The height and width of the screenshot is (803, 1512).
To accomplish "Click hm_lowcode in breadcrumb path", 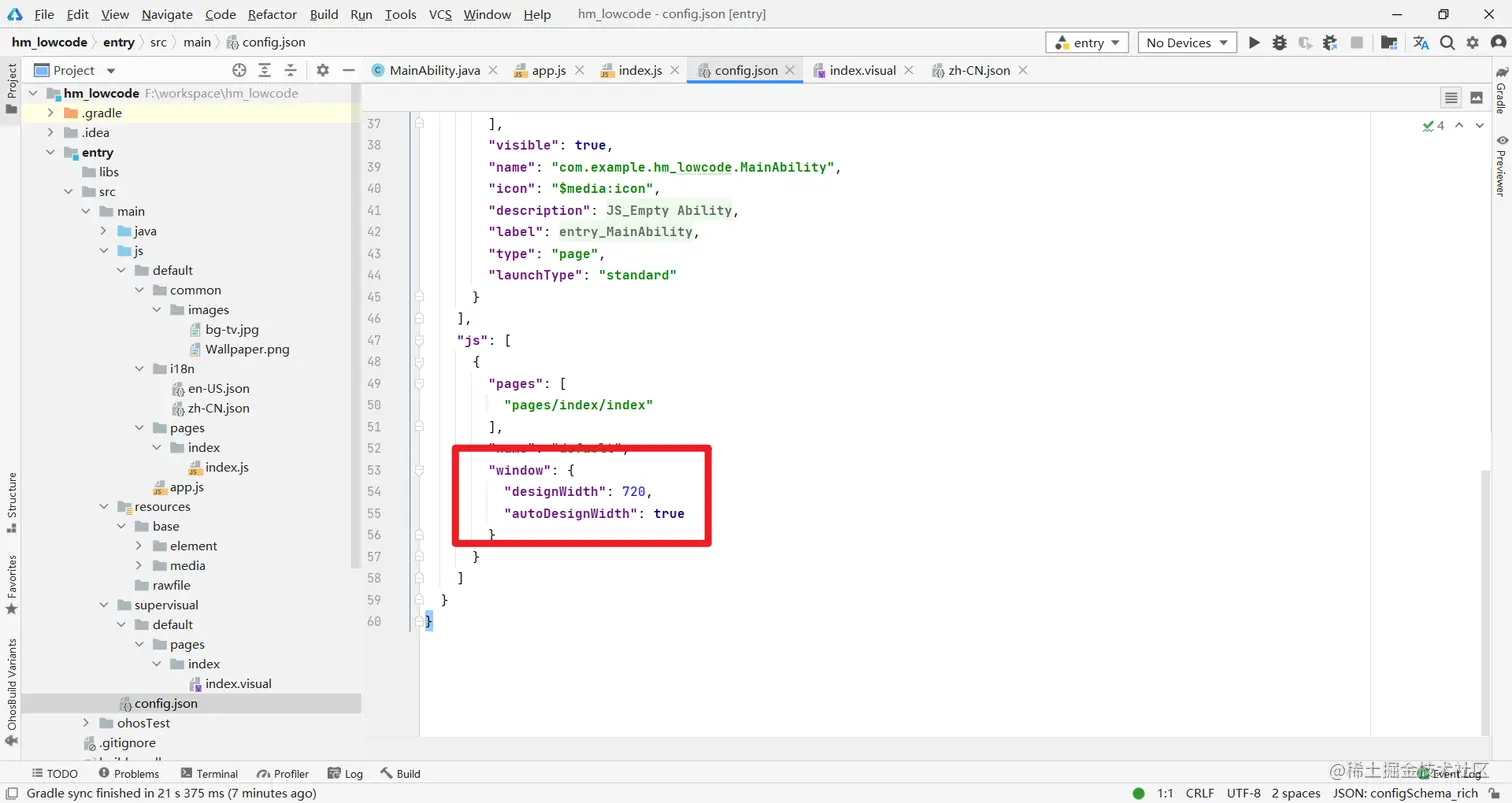I will click(49, 42).
